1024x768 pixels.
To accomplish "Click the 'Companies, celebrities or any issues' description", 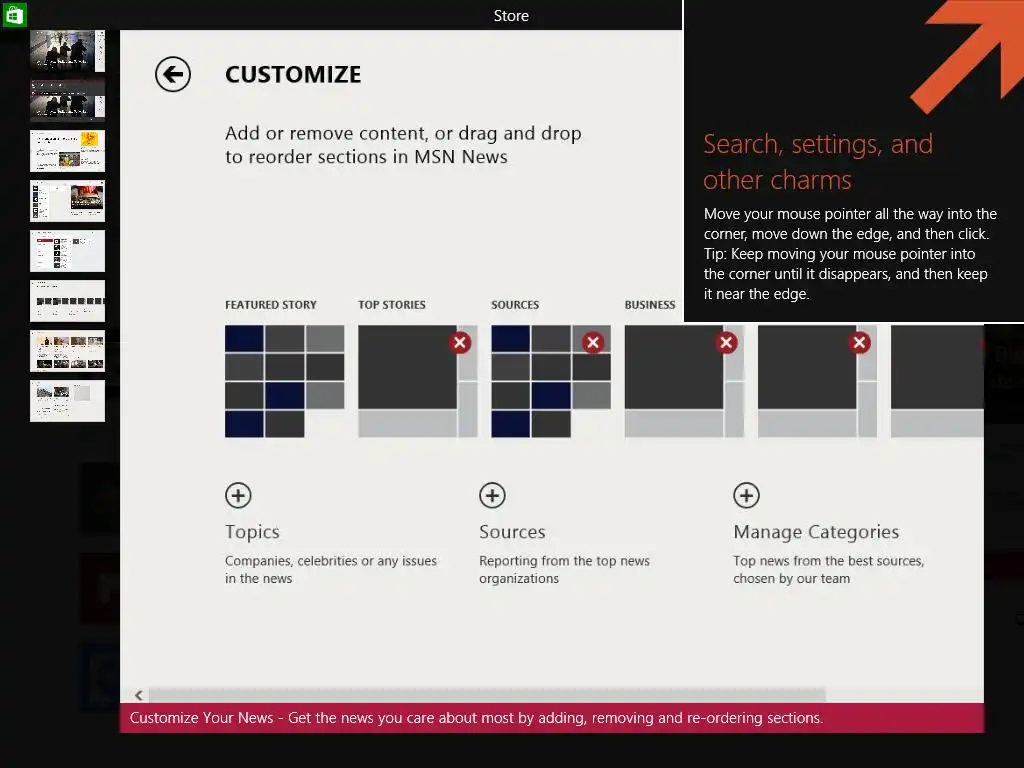I will pyautogui.click(x=331, y=569).
